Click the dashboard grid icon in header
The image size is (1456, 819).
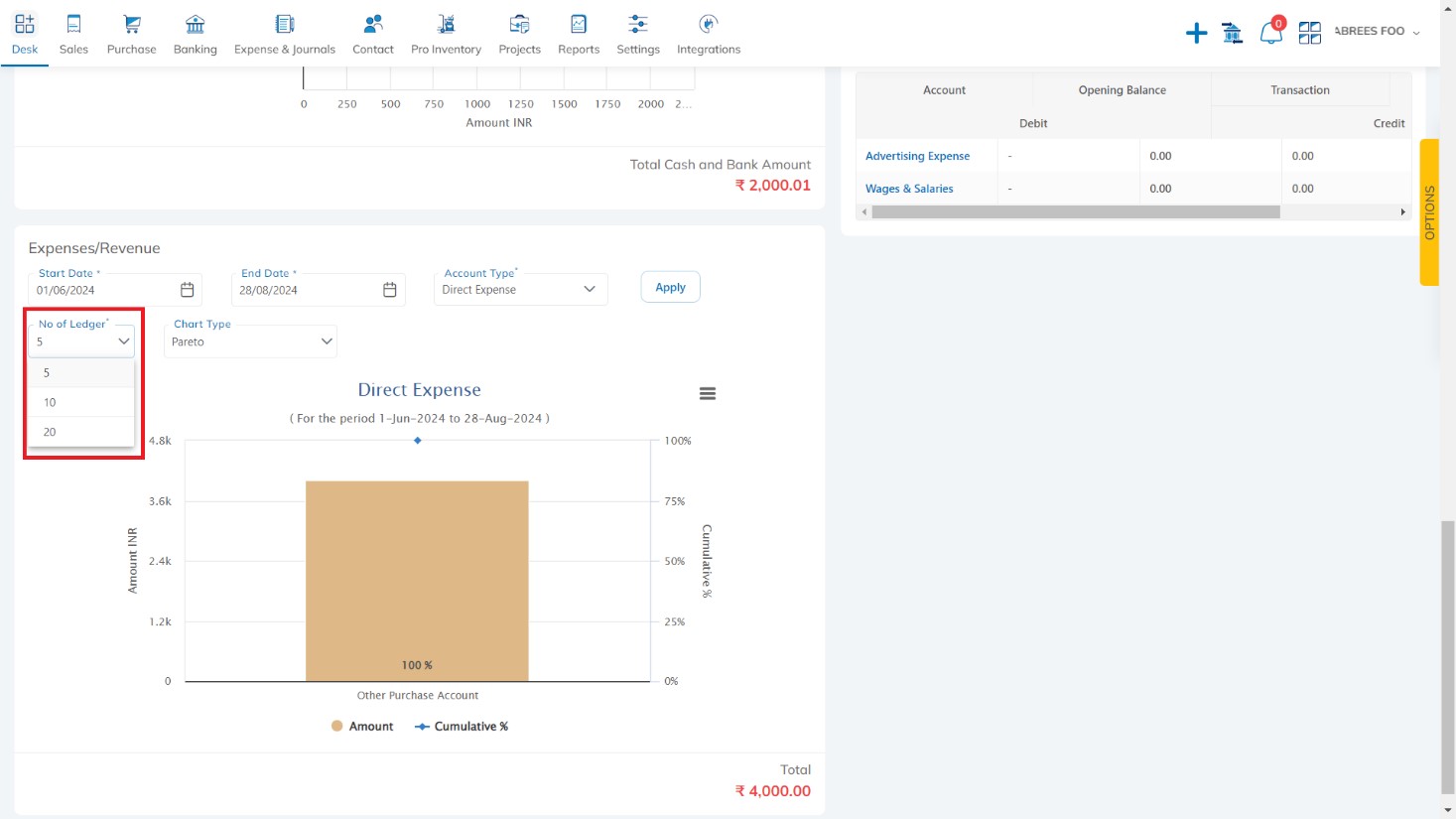click(x=1310, y=33)
